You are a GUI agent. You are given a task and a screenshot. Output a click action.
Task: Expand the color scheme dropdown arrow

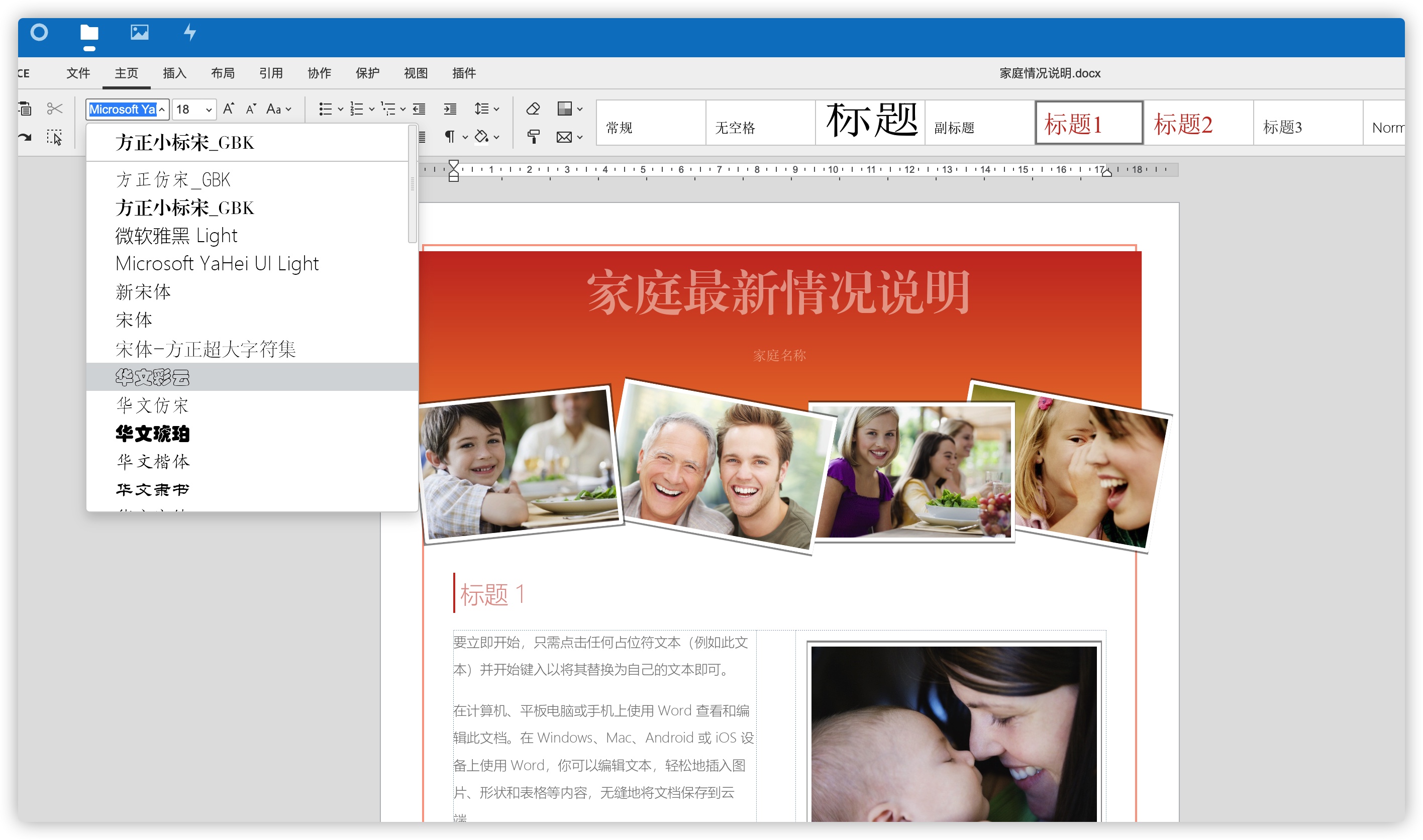(x=580, y=109)
